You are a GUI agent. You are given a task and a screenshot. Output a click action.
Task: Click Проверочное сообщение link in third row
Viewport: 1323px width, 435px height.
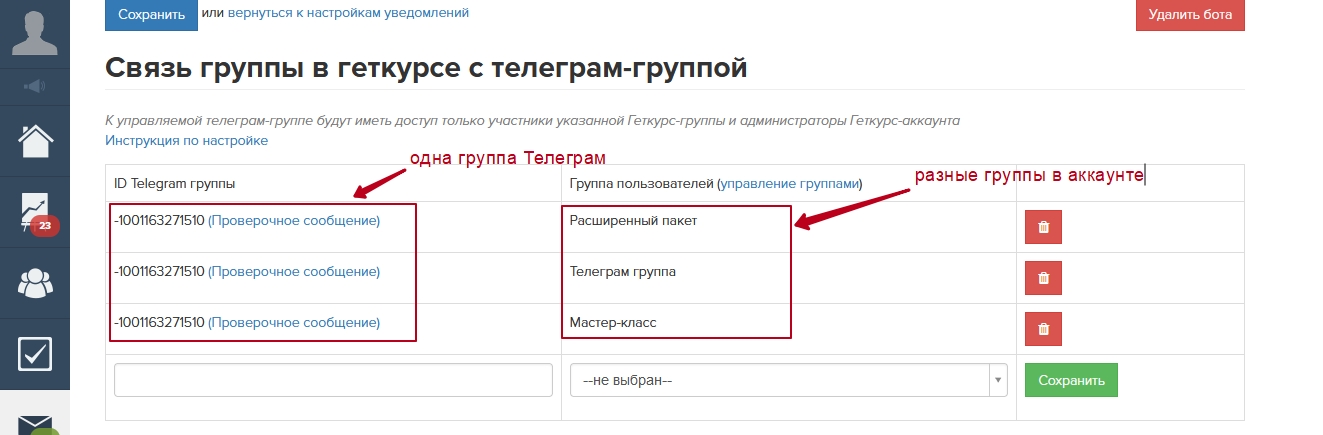coord(294,323)
